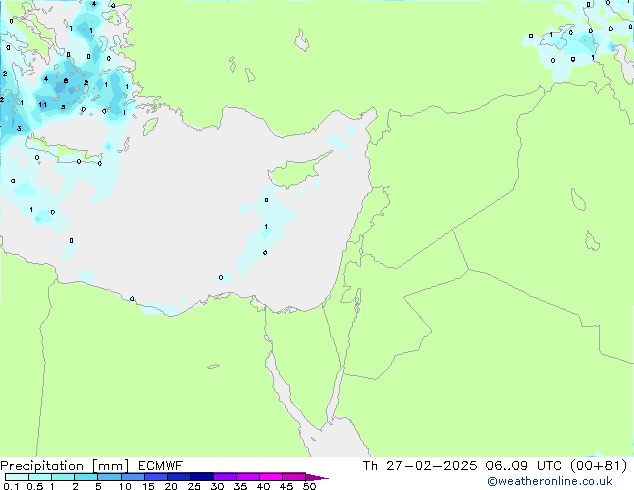Click the legend label '15'
This screenshot has width=634, height=490.
coord(148,486)
